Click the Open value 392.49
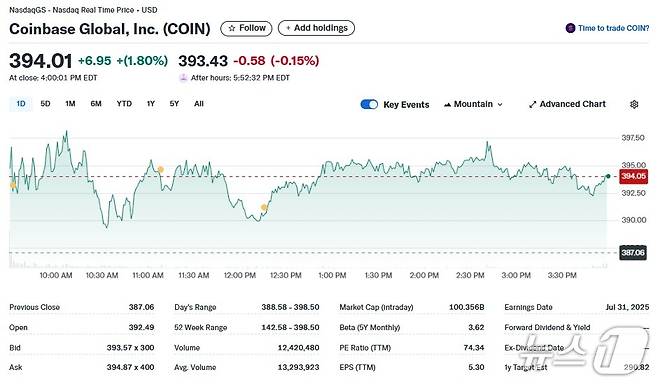Screen dimensions: 658x384 141,327
